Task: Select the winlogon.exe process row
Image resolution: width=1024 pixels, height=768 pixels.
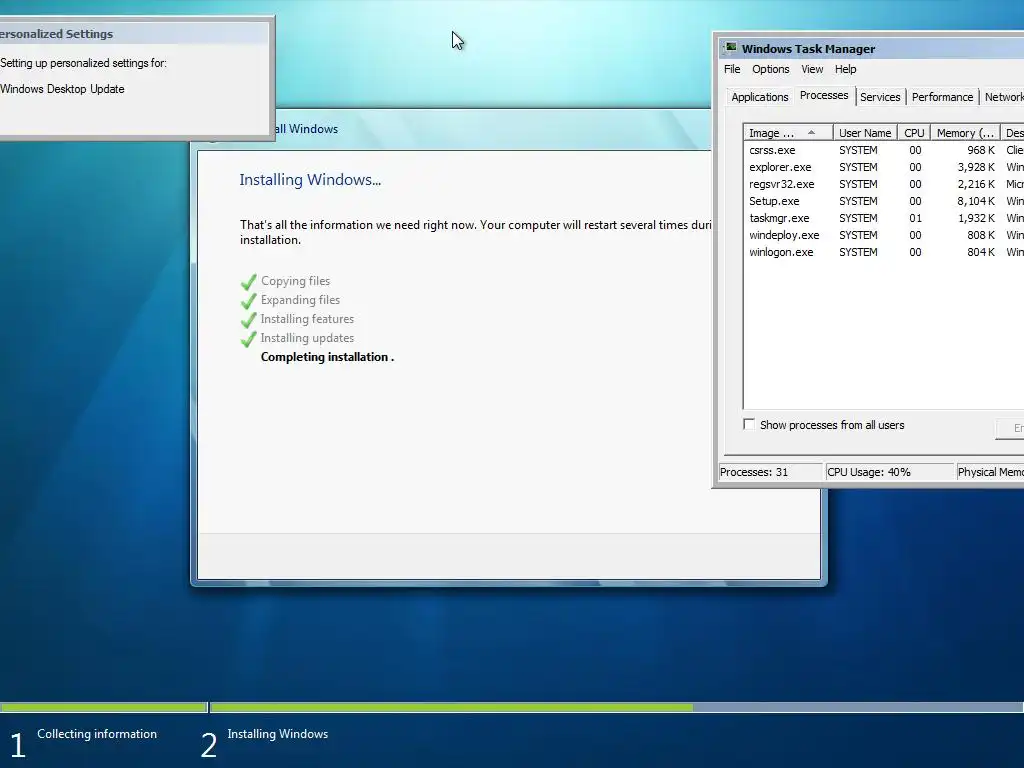Action: pos(884,252)
